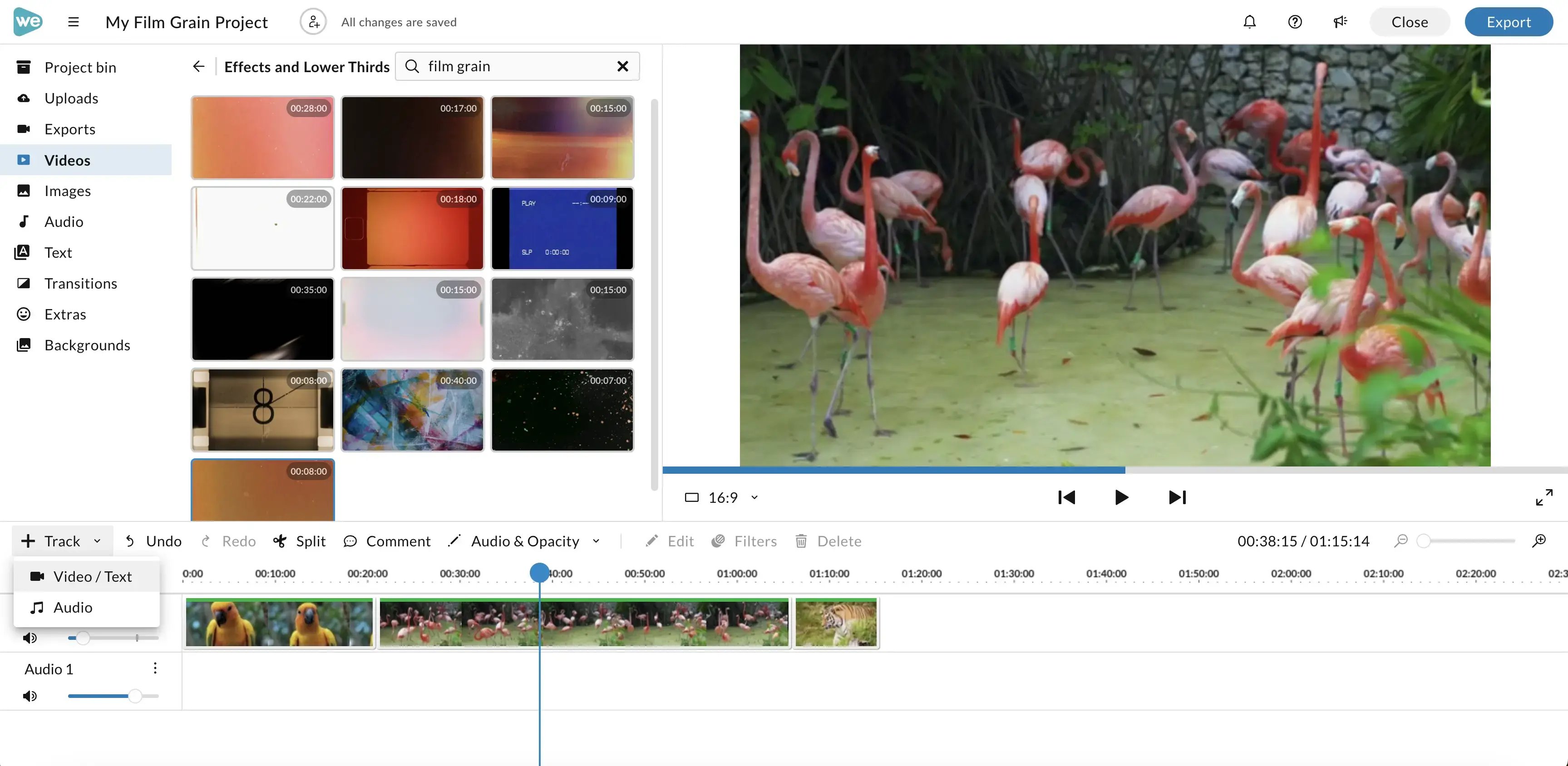
Task: Split the clip at playhead
Action: coord(300,541)
